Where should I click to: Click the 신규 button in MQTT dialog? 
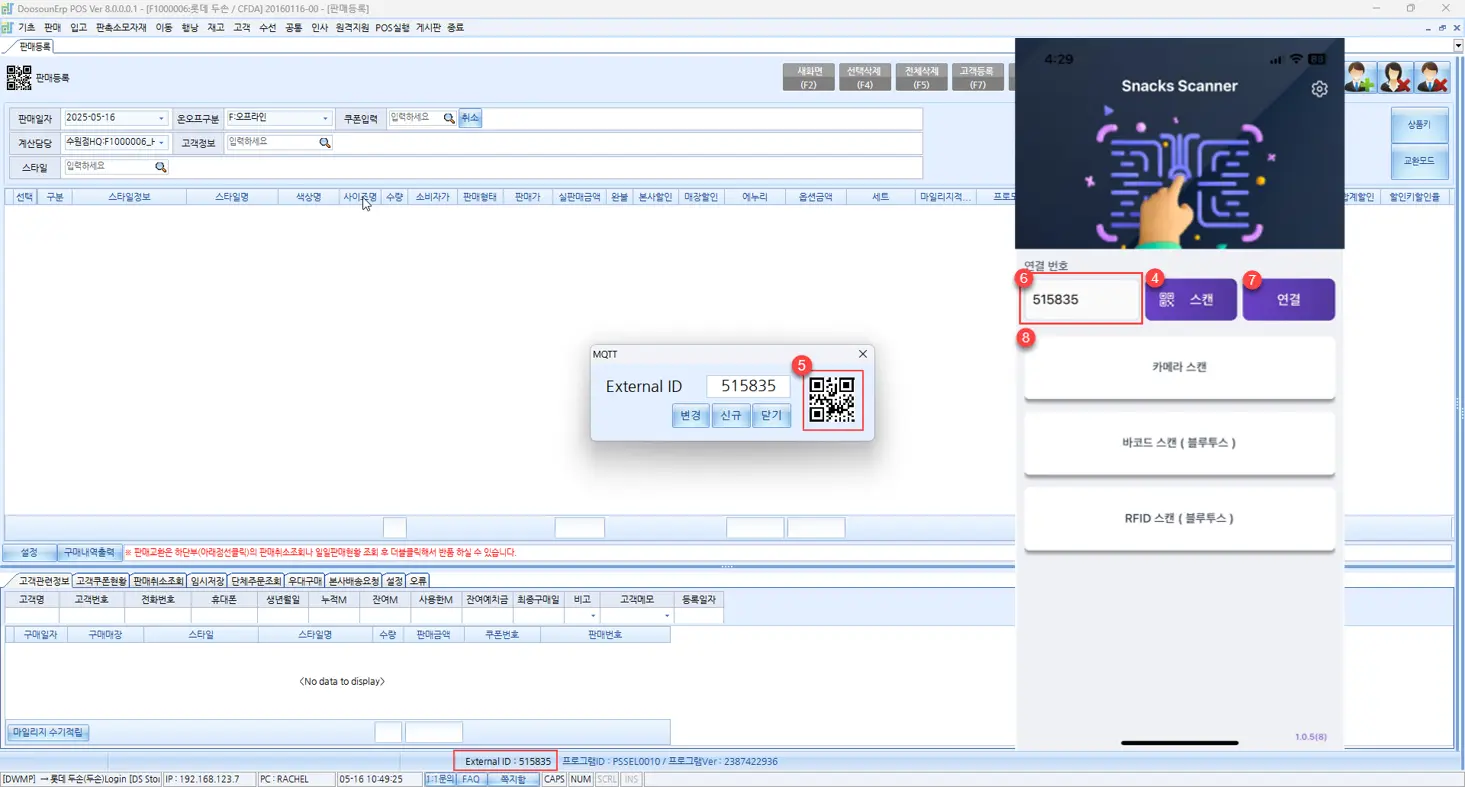(731, 415)
